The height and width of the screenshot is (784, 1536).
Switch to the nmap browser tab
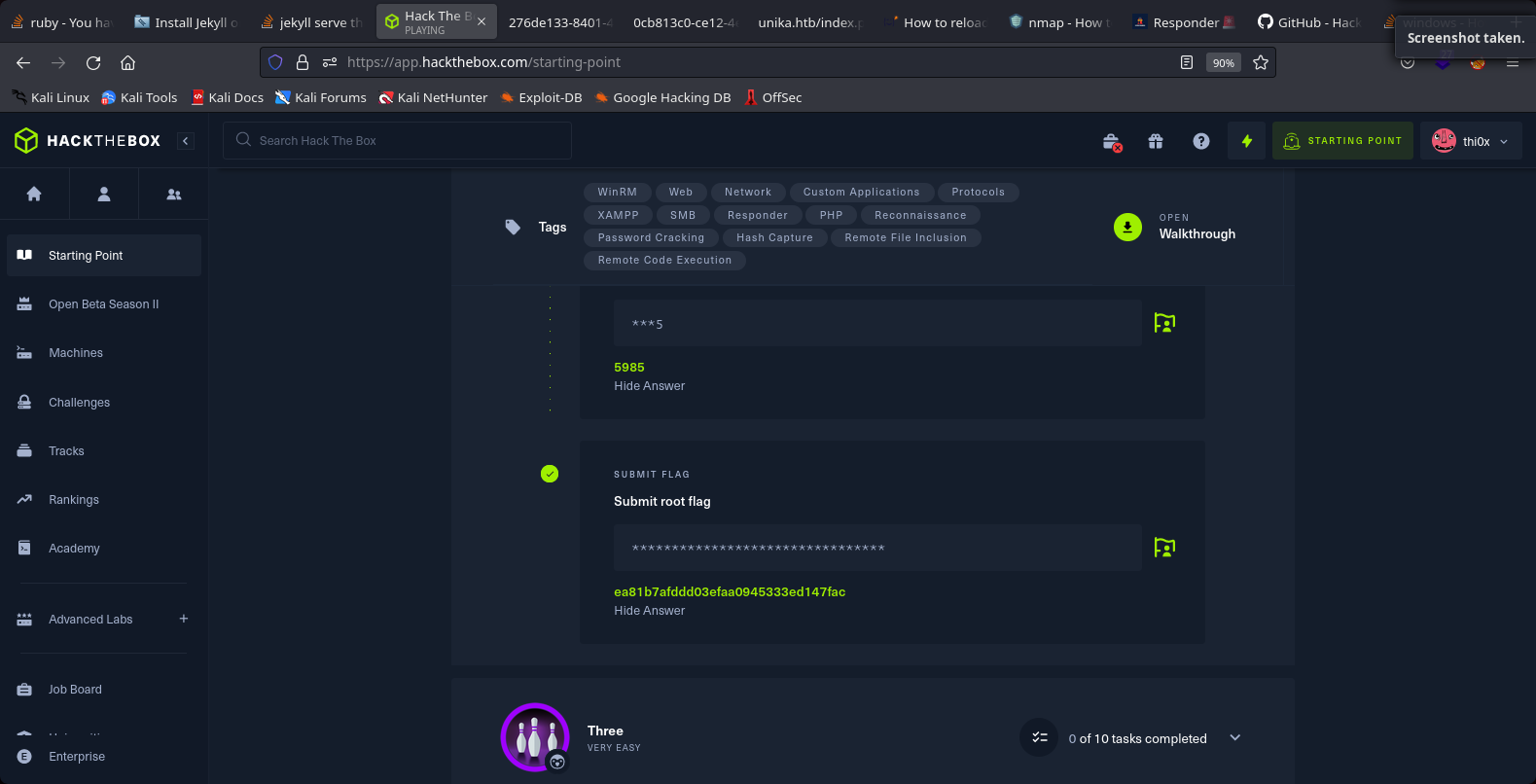pyautogui.click(x=1058, y=22)
